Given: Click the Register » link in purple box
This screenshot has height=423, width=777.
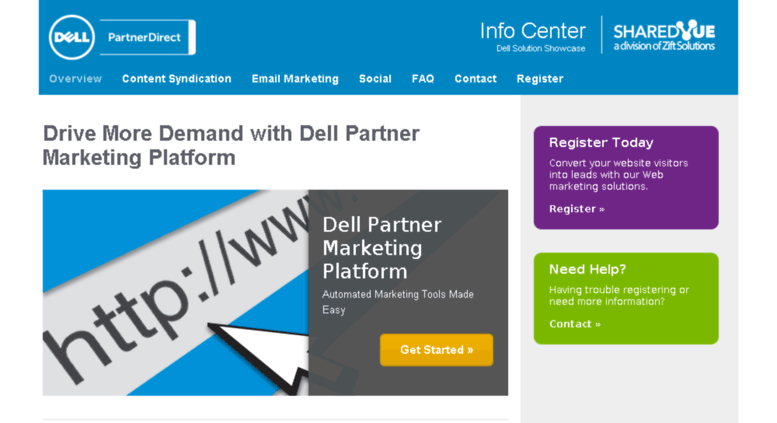Looking at the screenshot, I should (x=577, y=209).
